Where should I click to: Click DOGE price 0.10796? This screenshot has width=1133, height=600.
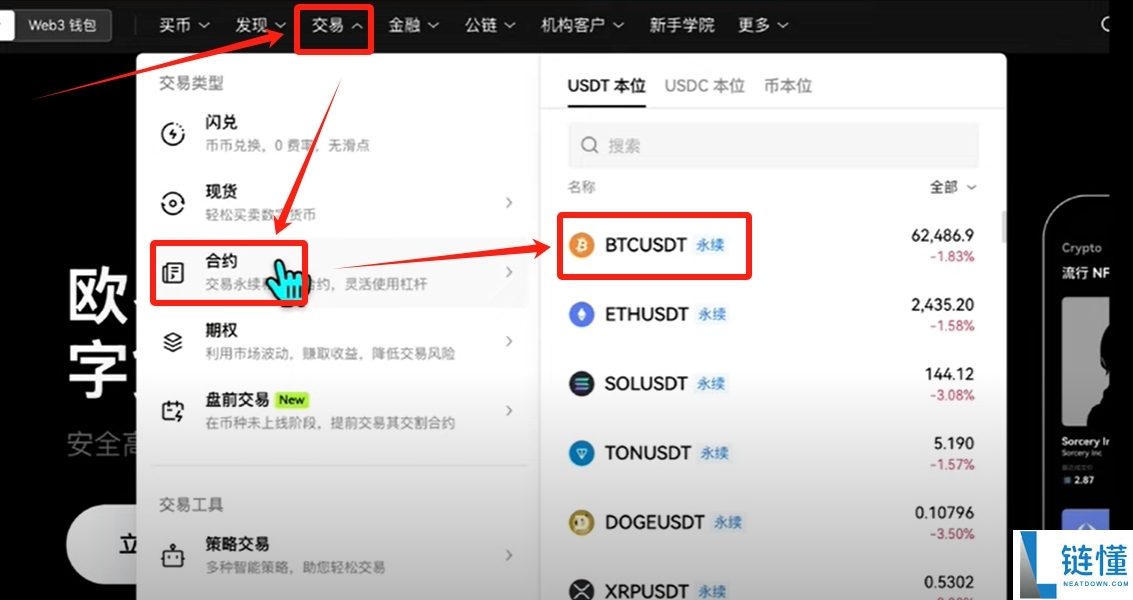pos(944,513)
